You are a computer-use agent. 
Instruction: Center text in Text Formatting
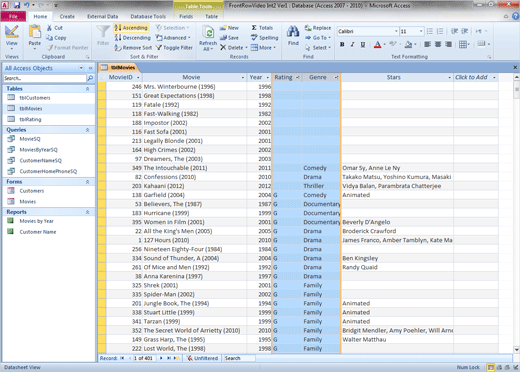pos(438,44)
